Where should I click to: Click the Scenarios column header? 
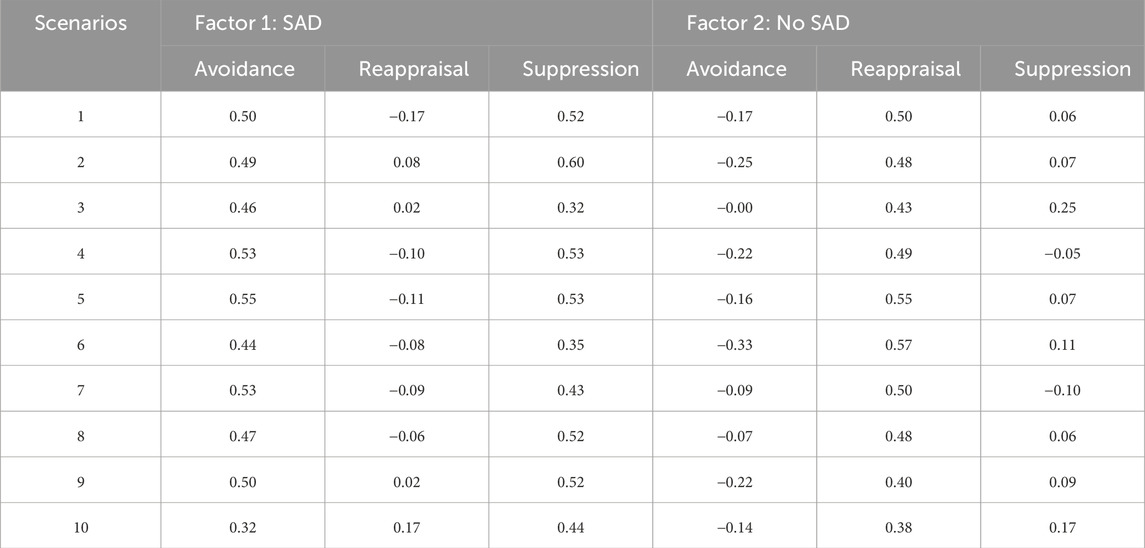click(80, 23)
